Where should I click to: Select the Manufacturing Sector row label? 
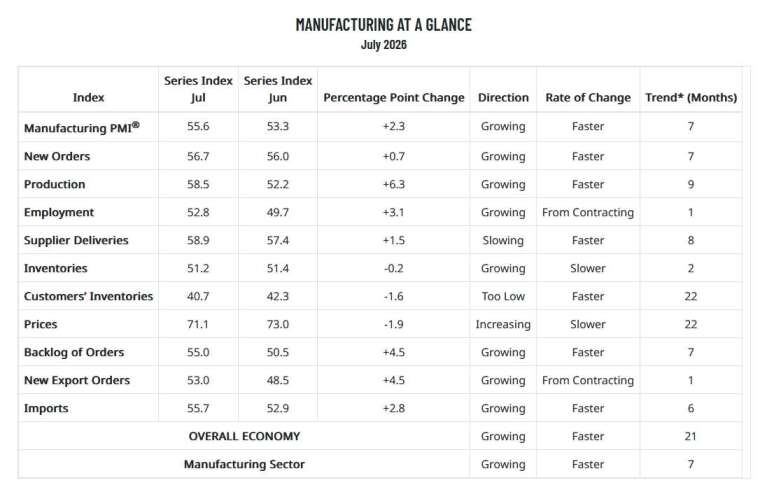(x=244, y=464)
